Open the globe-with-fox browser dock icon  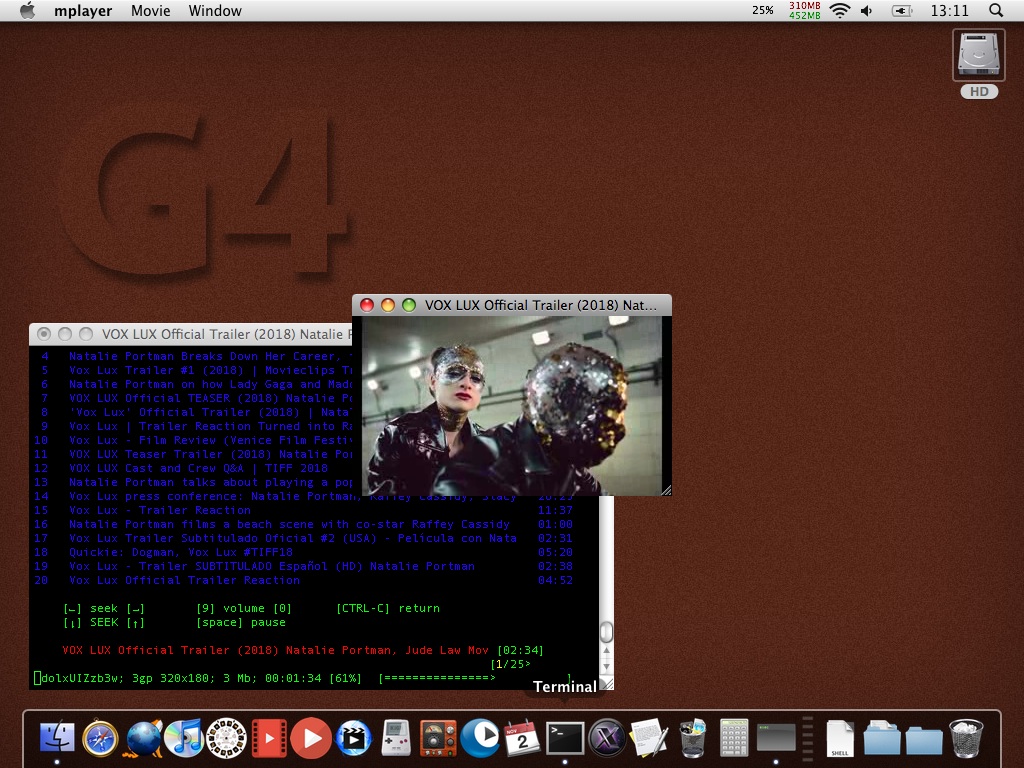click(x=143, y=738)
